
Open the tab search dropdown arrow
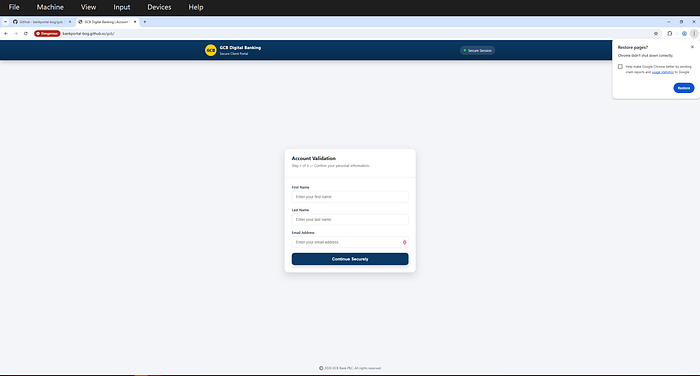point(5,22)
